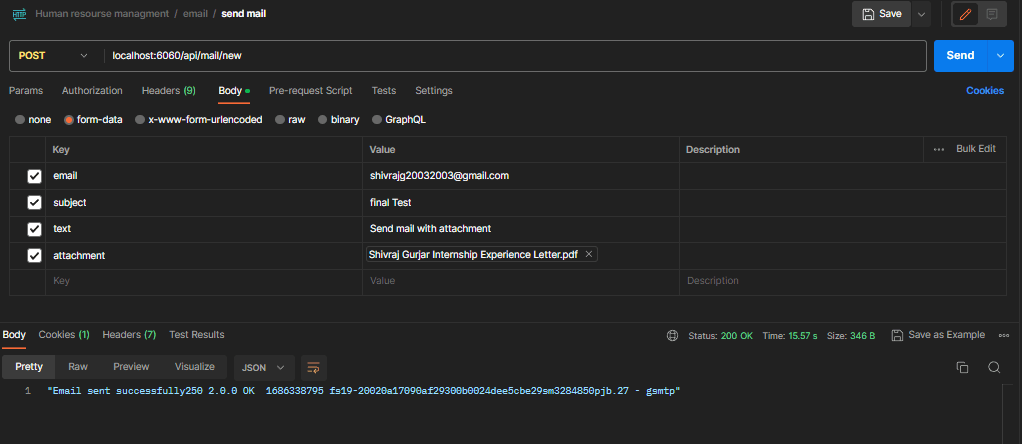The image size is (1022, 444).
Task: Open the comments icon
Action: click(x=992, y=14)
